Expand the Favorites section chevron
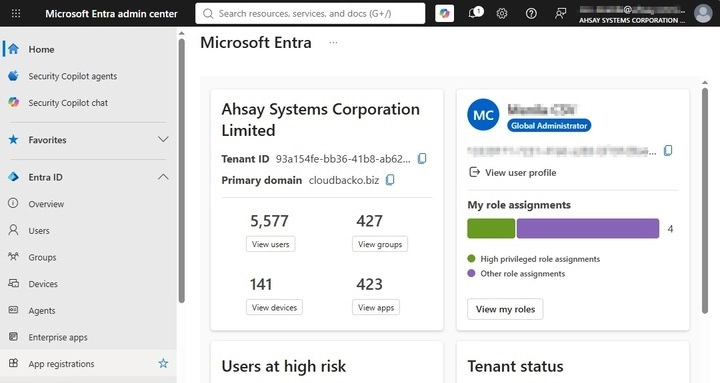Viewport: 720px width, 383px height. tap(163, 139)
